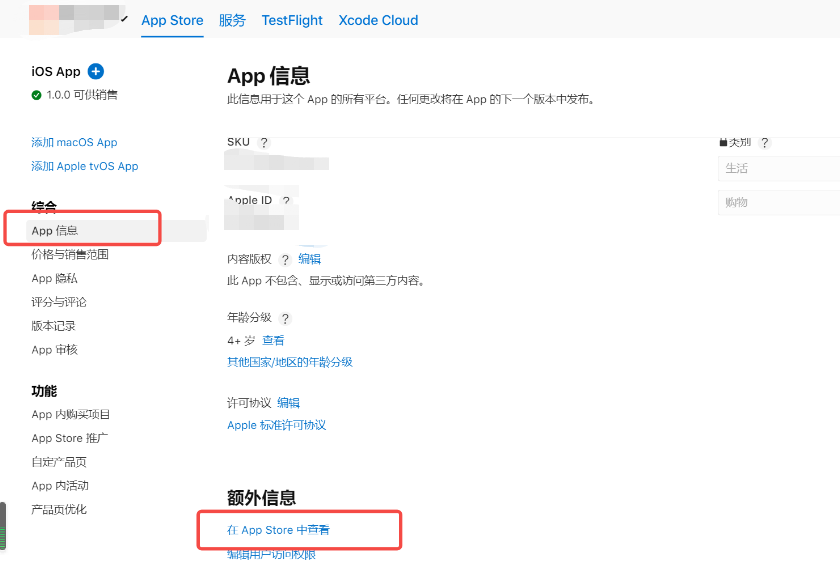Image resolution: width=840 pixels, height=580 pixels.
Task: Open 自定产品页 in the sidebar
Action: (58, 462)
